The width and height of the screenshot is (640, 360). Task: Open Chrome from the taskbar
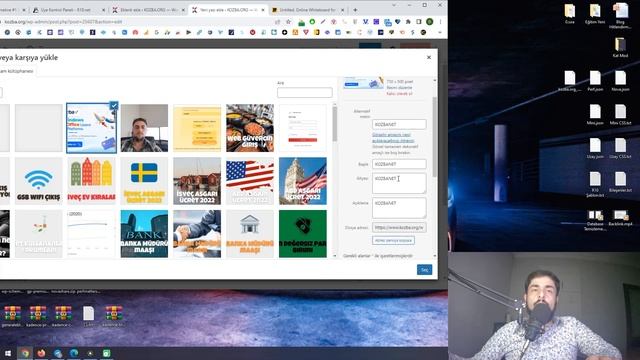pos(25,353)
